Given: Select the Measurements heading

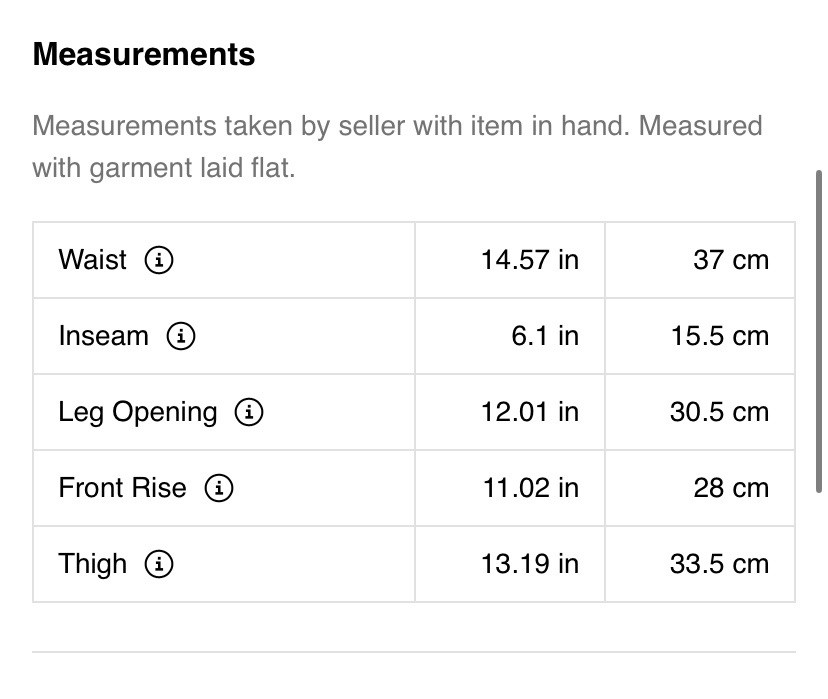Looking at the screenshot, I should (144, 54).
